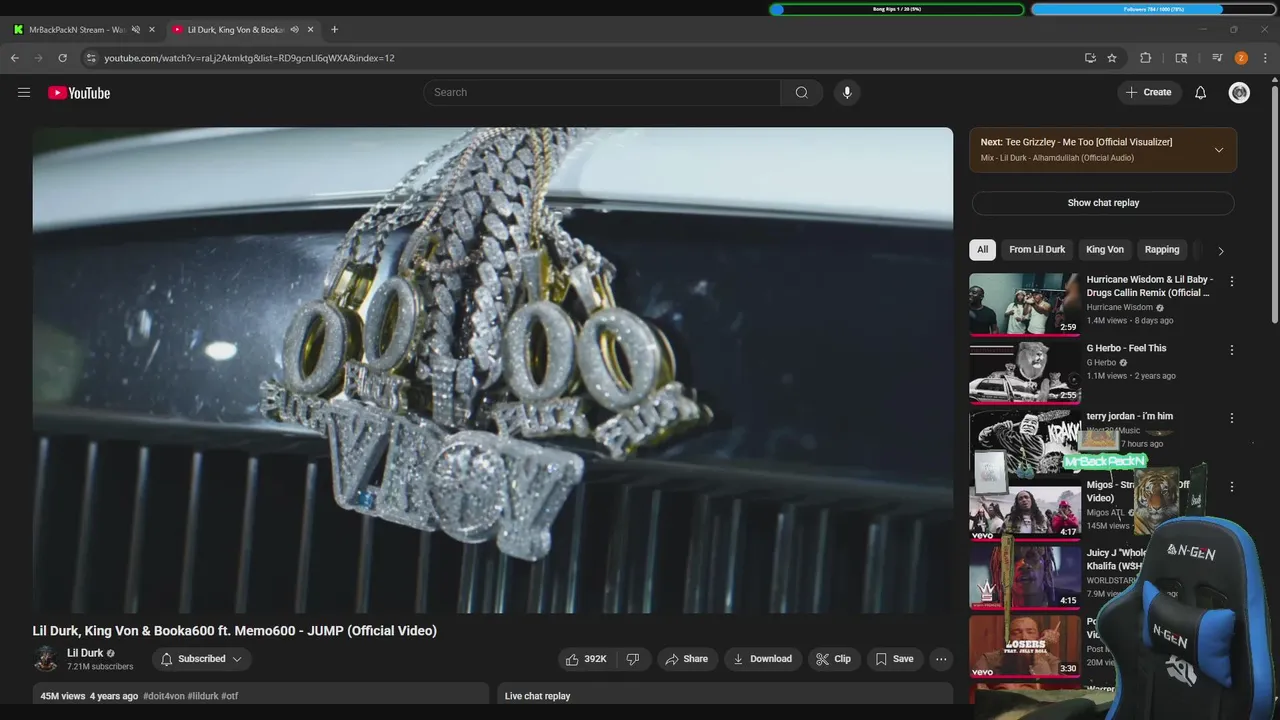
Task: Filter suggestions by King Von chip
Action: click(x=1105, y=249)
